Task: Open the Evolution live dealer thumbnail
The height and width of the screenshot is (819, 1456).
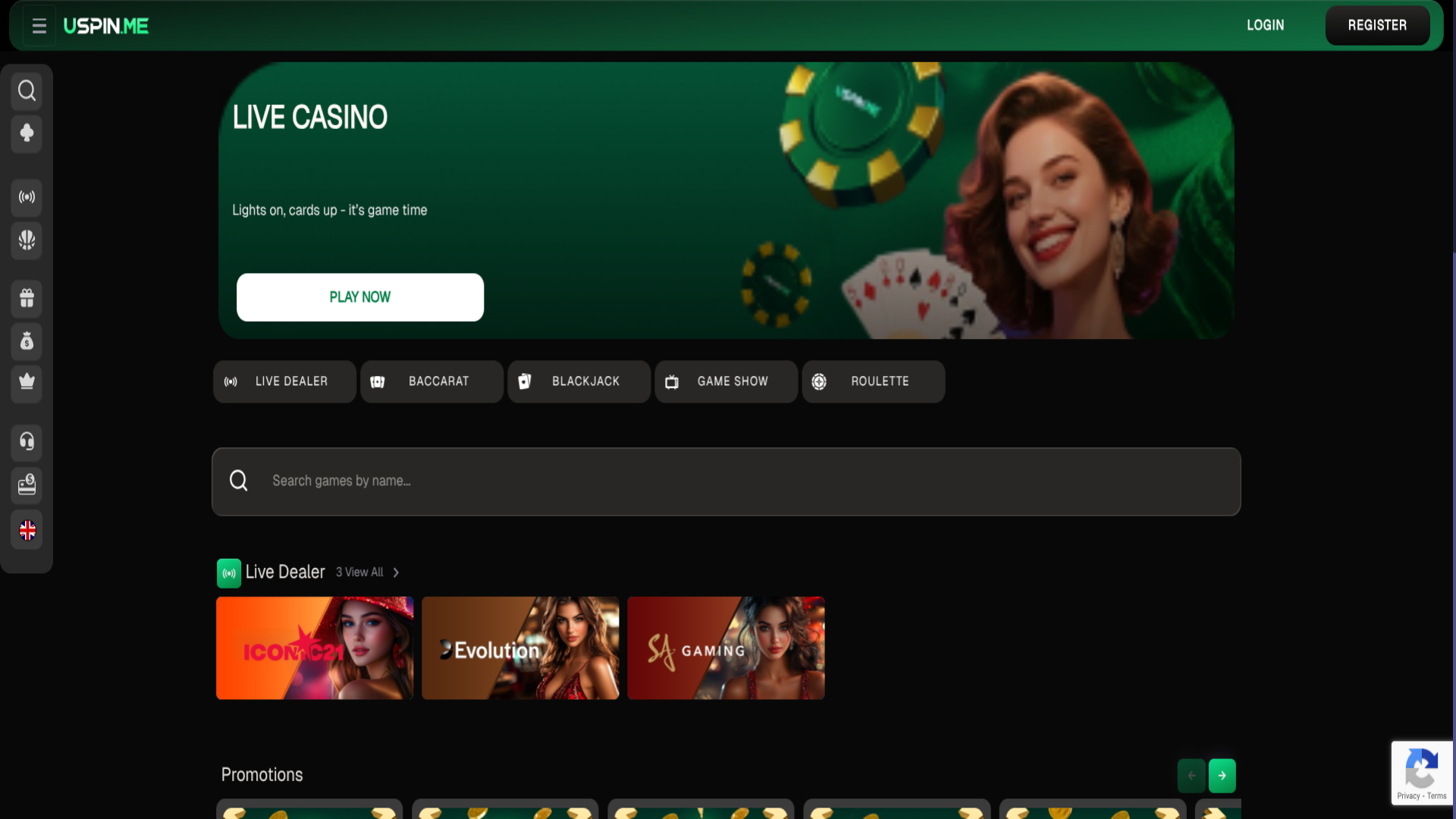Action: coord(519,648)
